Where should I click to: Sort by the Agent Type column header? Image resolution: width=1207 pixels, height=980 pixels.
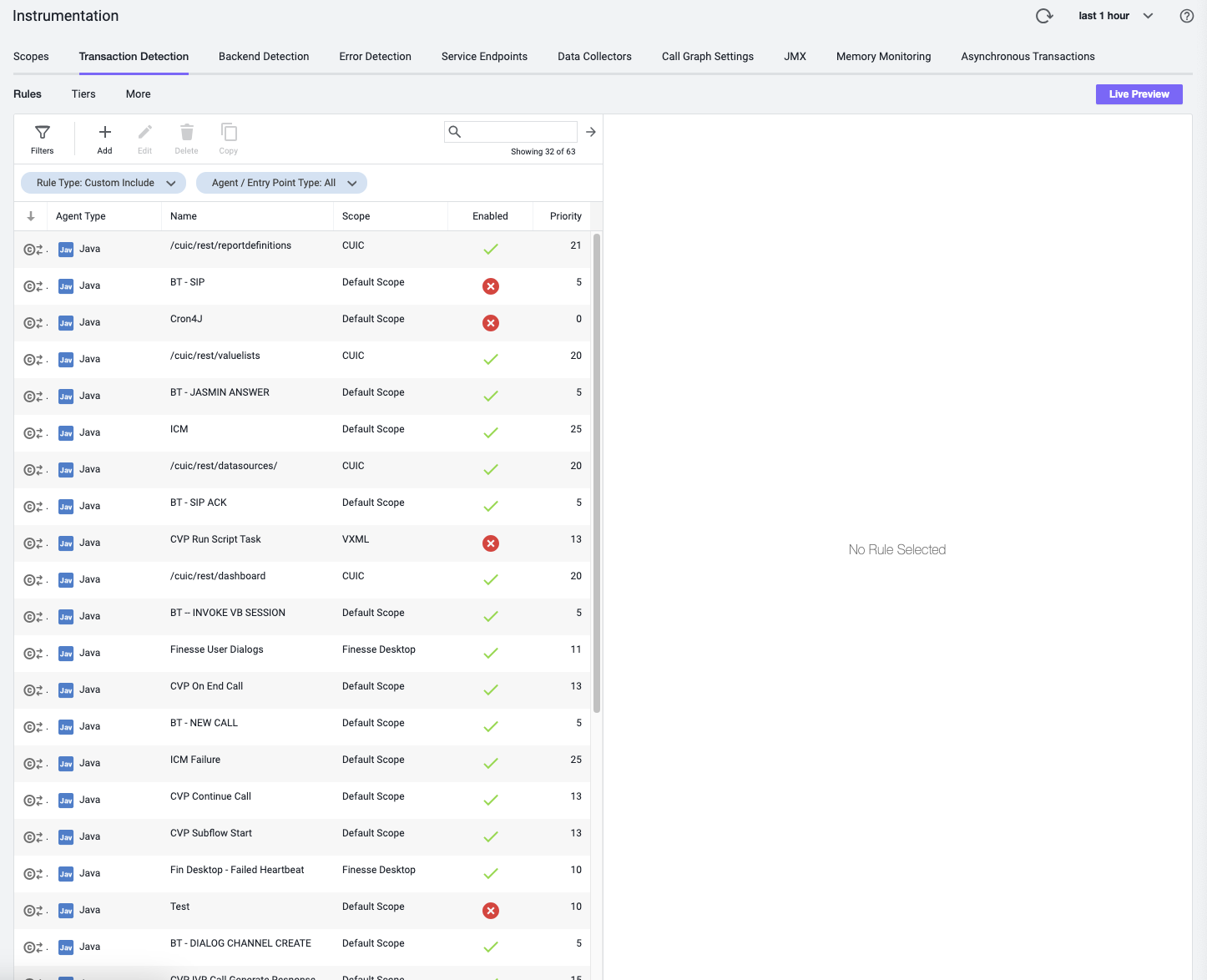[81, 216]
